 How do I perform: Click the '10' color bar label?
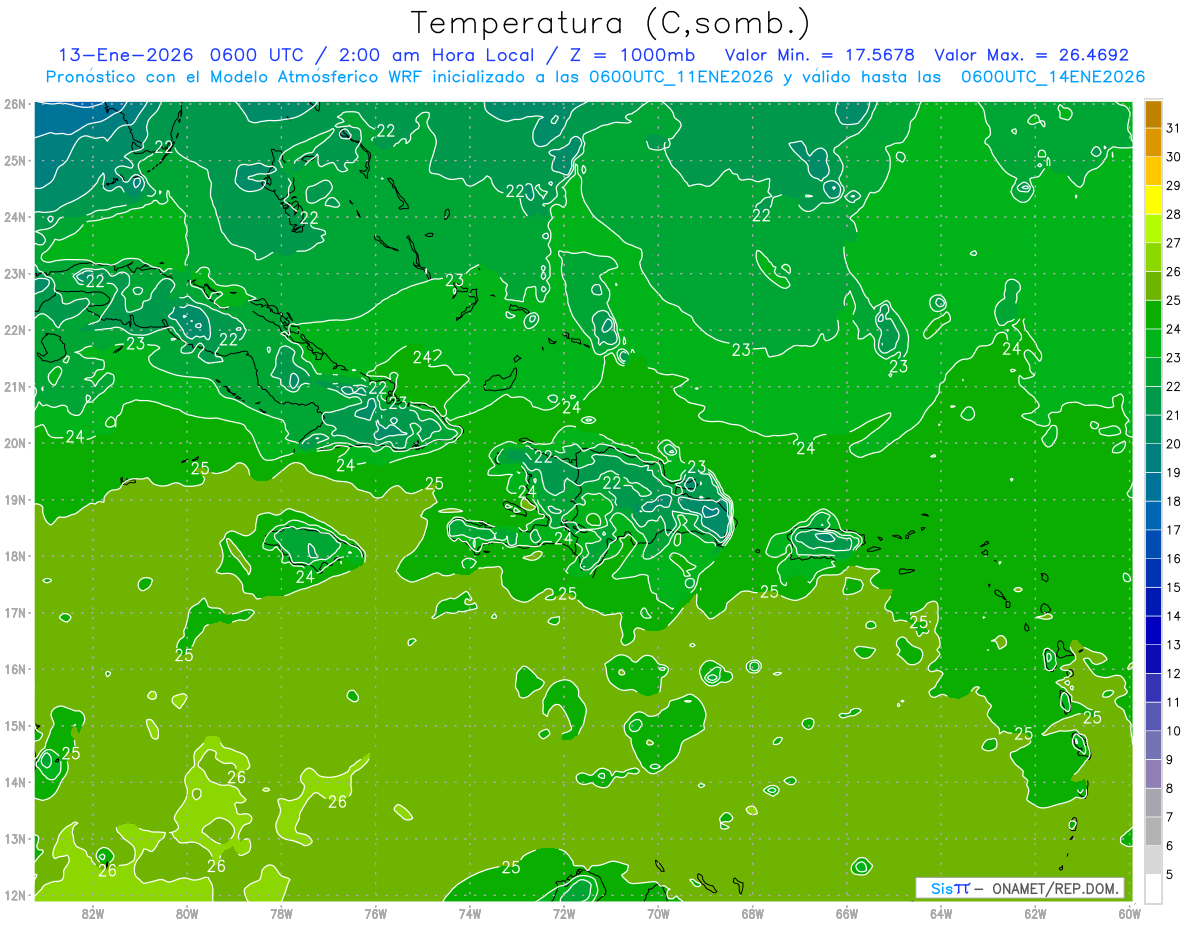pyautogui.click(x=1173, y=731)
